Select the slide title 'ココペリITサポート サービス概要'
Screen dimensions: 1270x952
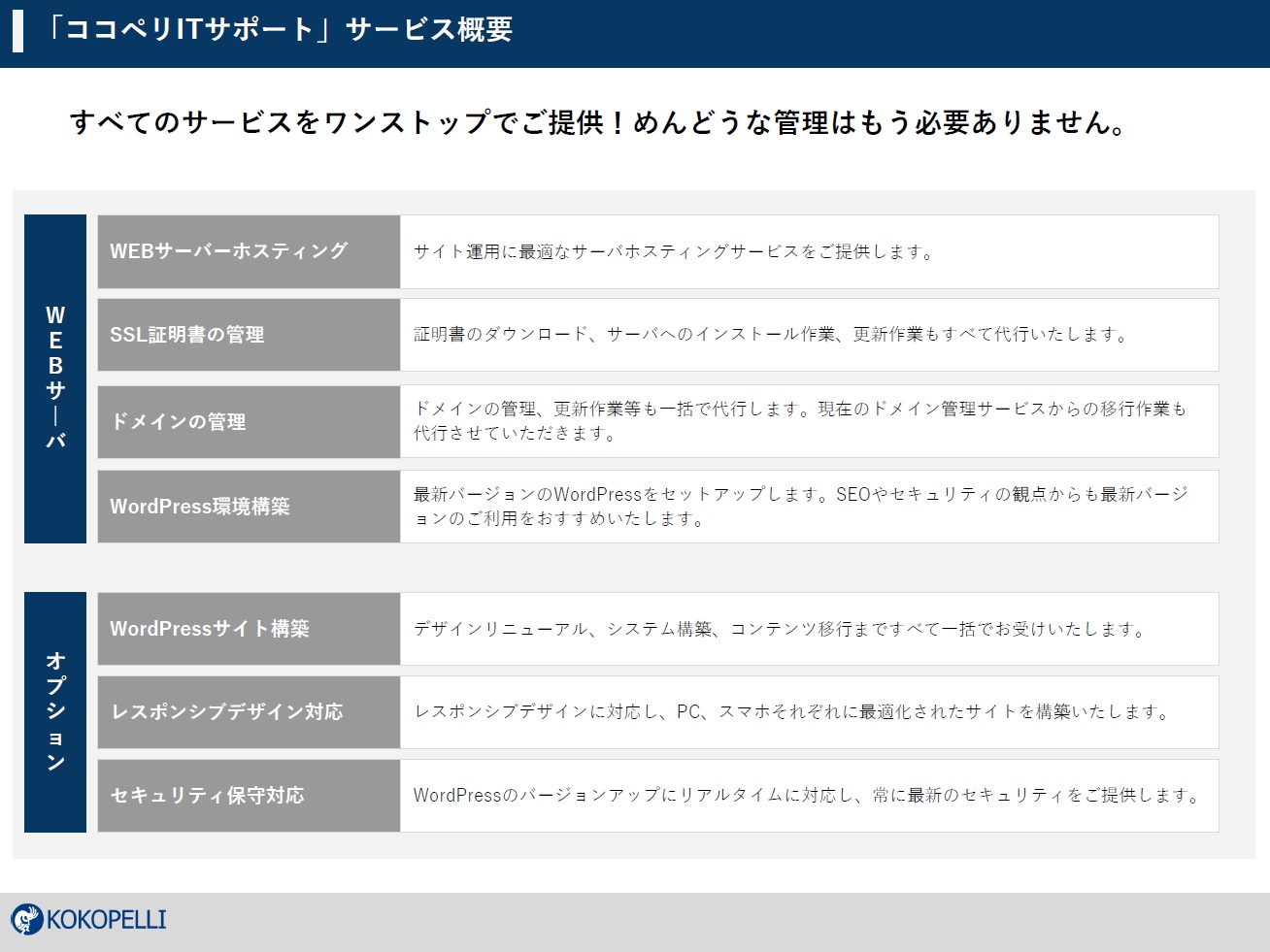[280, 30]
